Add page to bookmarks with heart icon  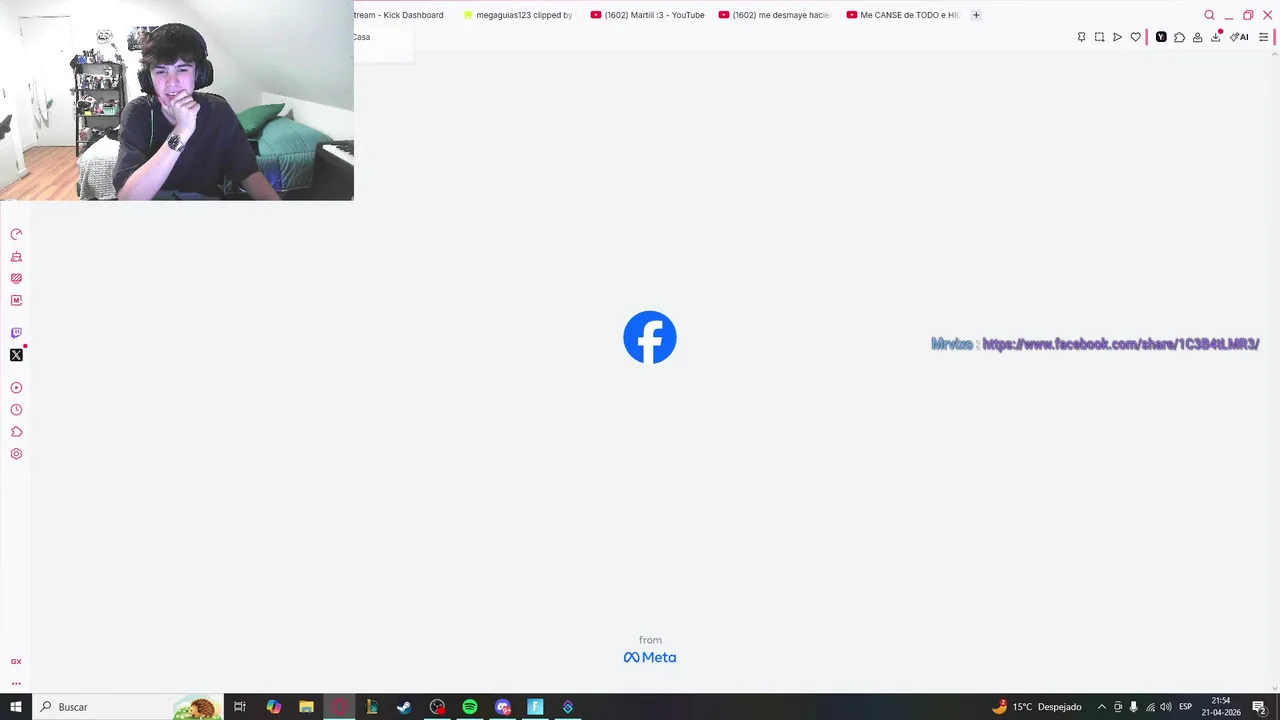tap(1135, 37)
